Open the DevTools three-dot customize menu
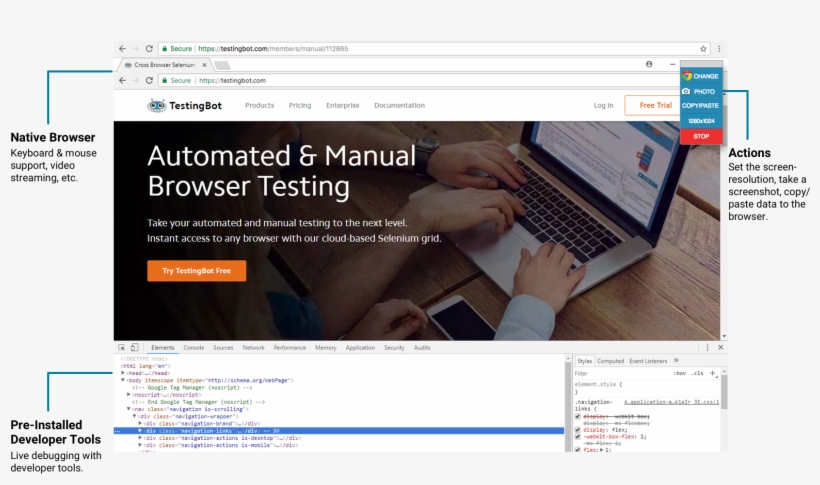 click(708, 347)
